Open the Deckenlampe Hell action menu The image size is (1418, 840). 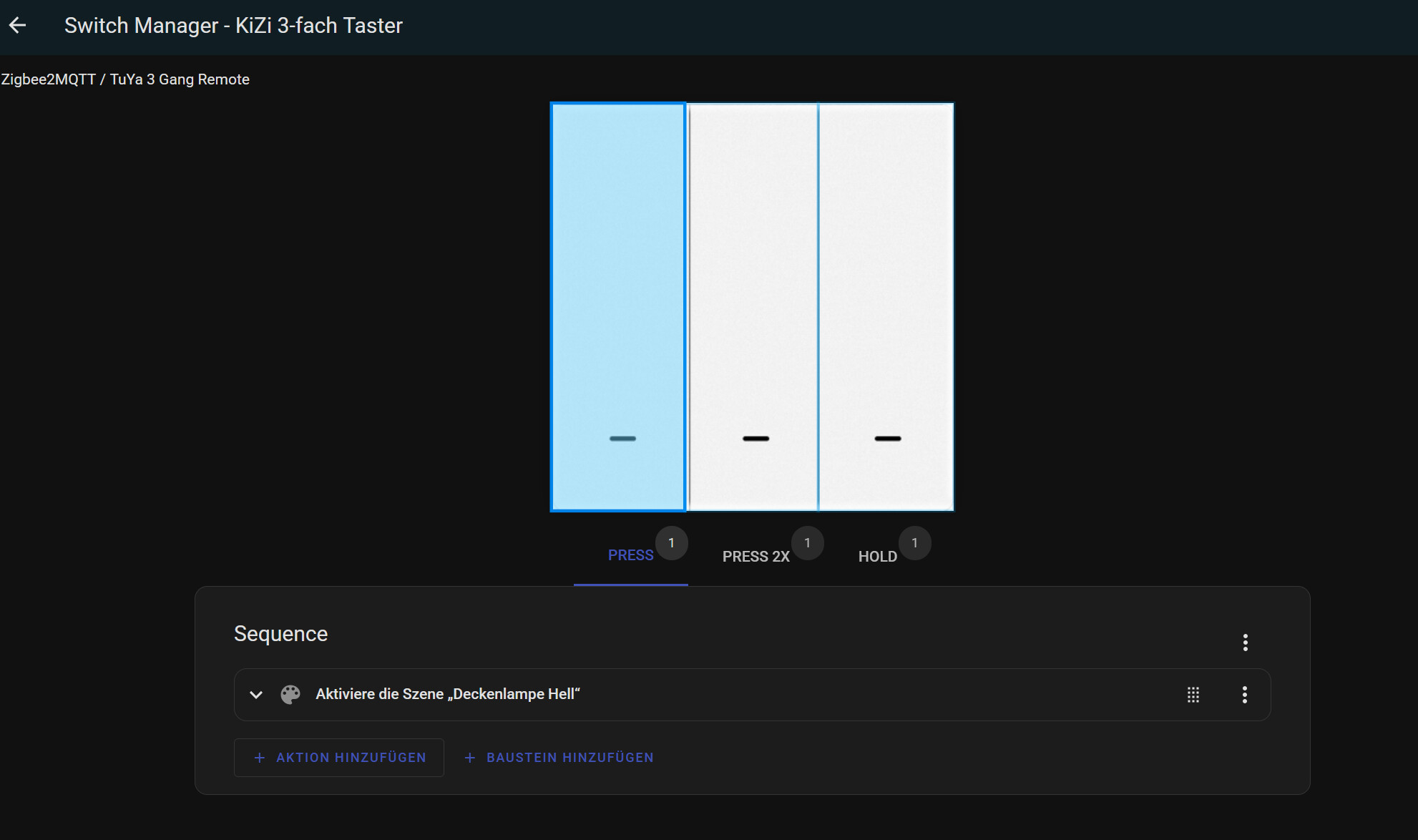pos(1245,695)
